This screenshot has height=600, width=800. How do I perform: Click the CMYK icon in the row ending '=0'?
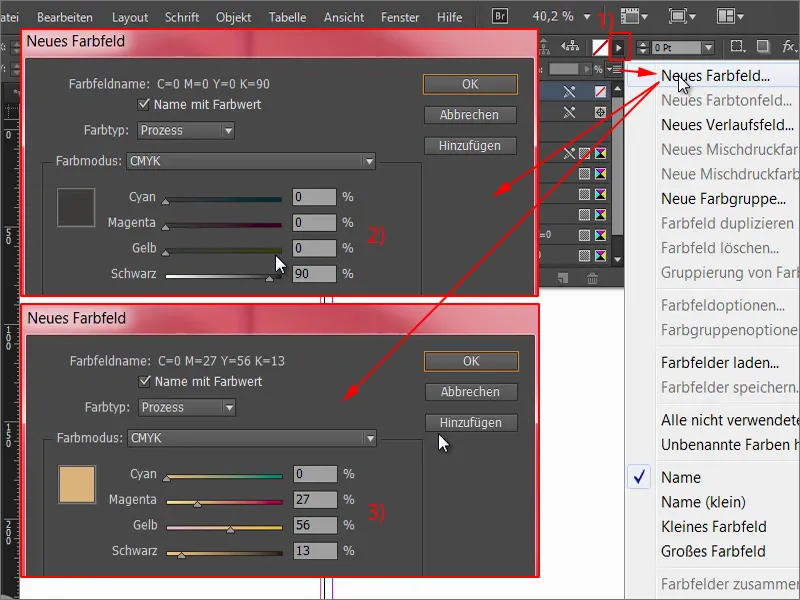(601, 235)
